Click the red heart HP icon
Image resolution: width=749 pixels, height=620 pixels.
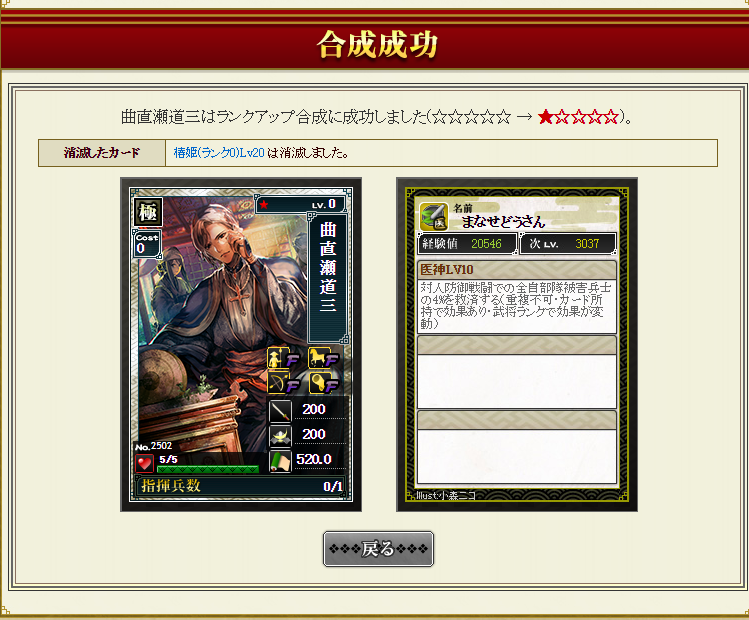[x=144, y=463]
